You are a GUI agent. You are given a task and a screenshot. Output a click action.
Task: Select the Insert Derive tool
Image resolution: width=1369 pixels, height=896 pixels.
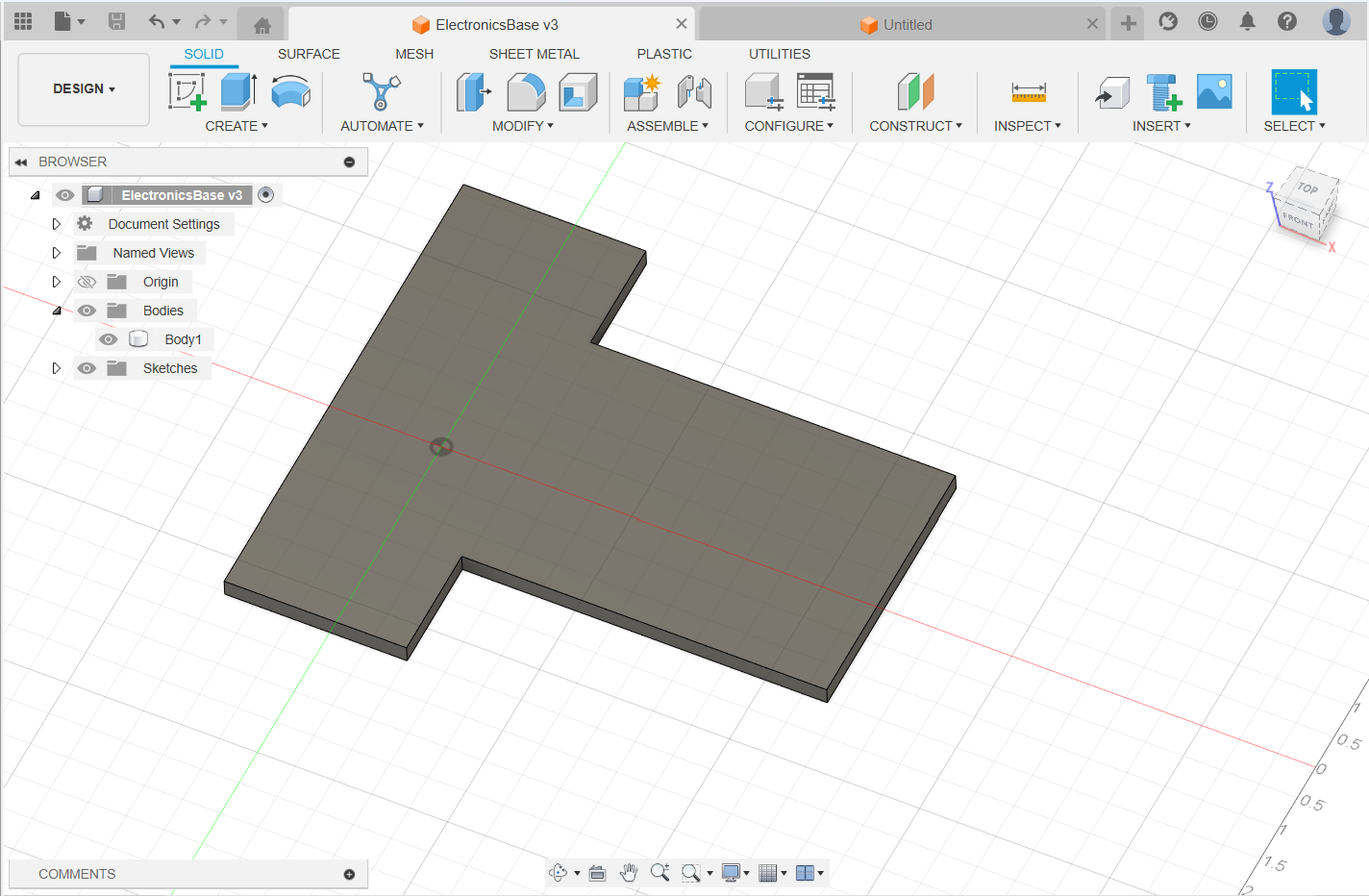[x=1112, y=92]
